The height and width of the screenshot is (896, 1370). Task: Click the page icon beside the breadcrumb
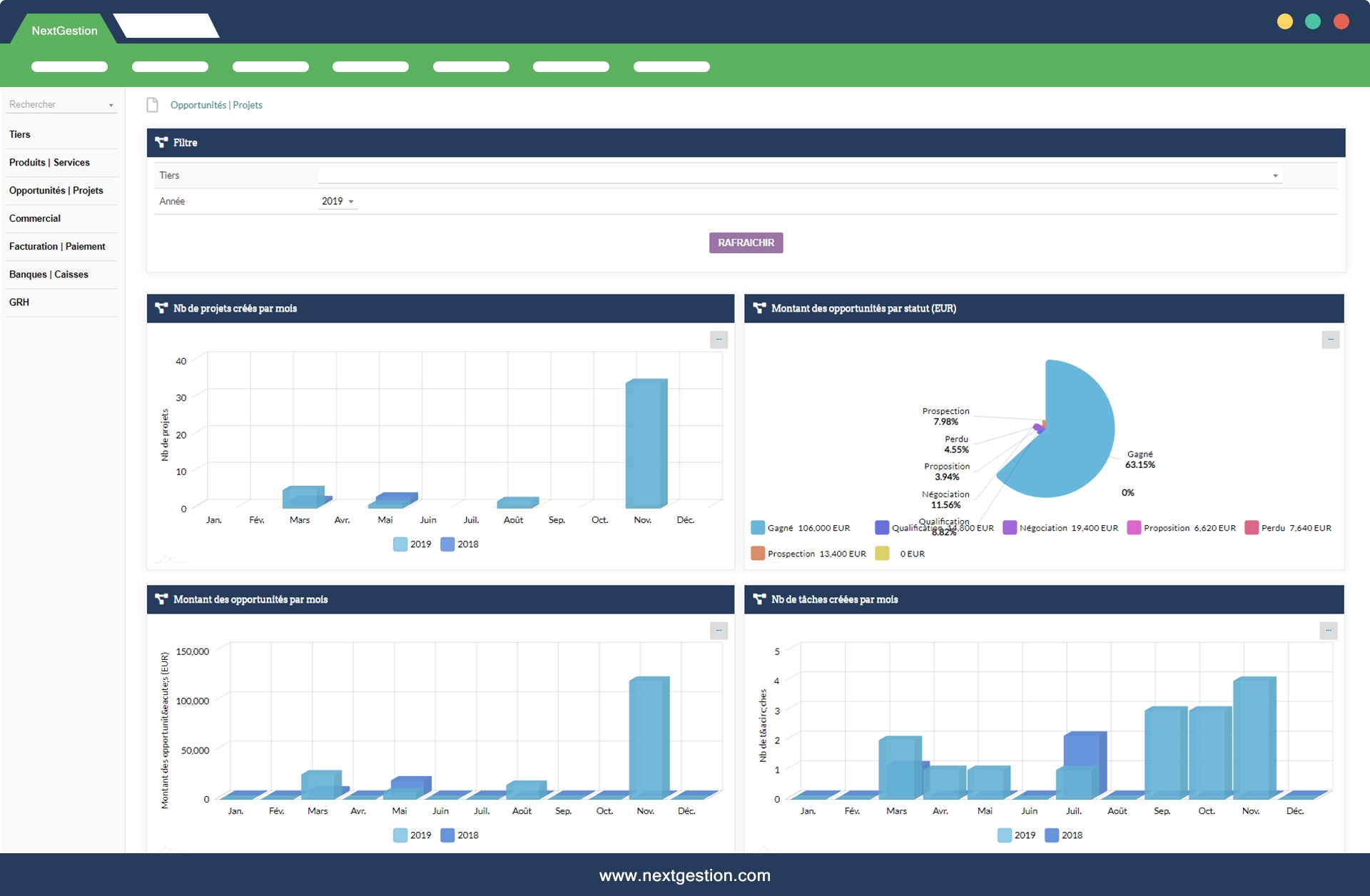(x=152, y=105)
